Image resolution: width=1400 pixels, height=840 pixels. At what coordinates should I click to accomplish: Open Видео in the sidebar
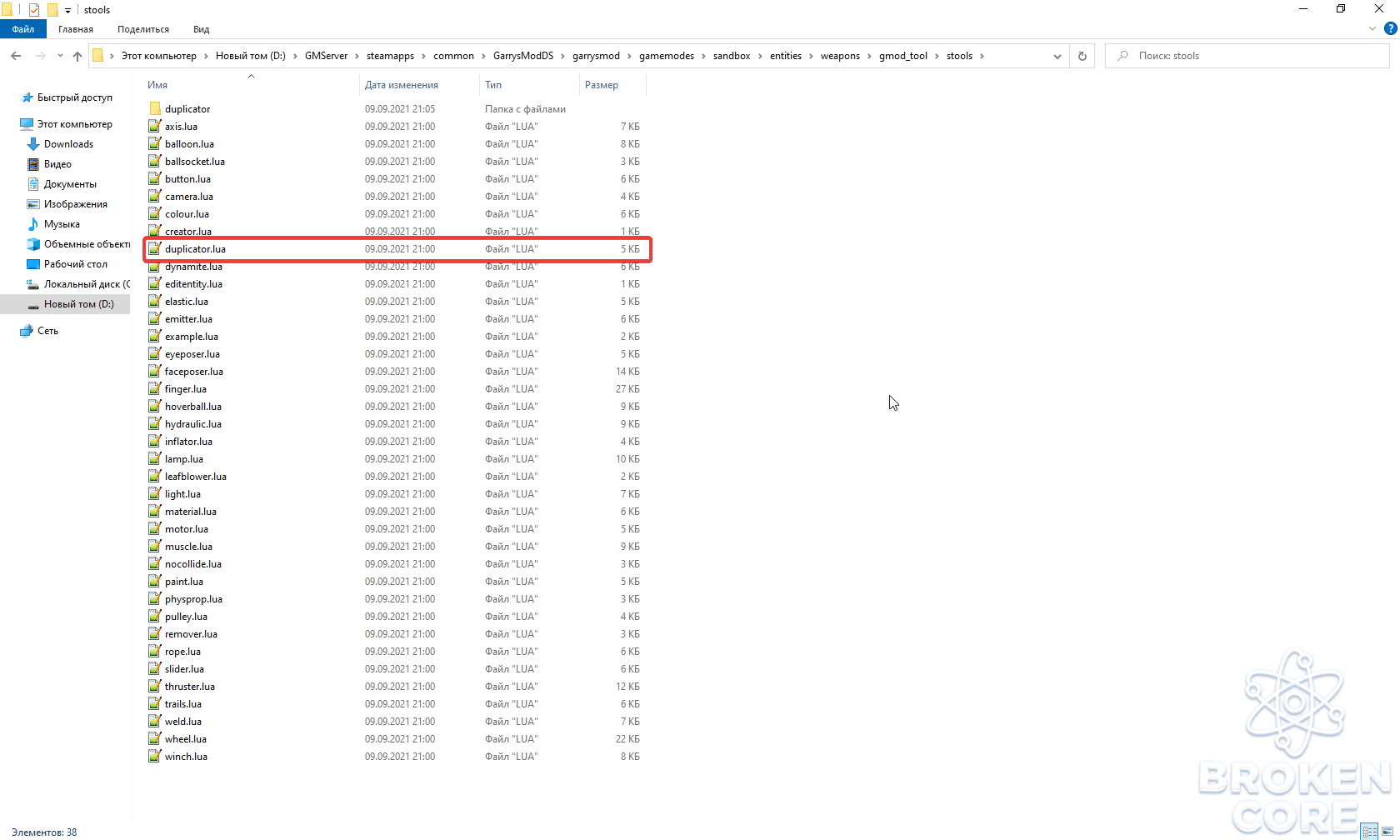[57, 164]
